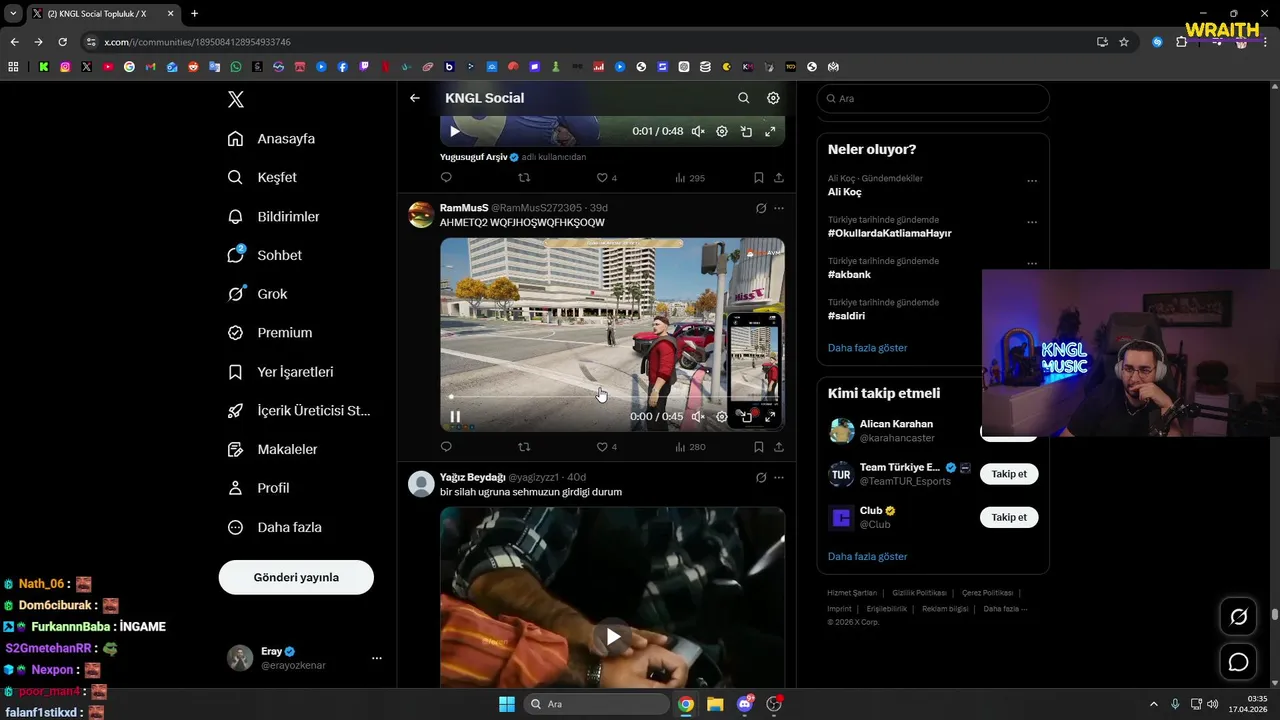Show hidden system tray icons
This screenshot has height=720, width=1280.
[x=1153, y=704]
